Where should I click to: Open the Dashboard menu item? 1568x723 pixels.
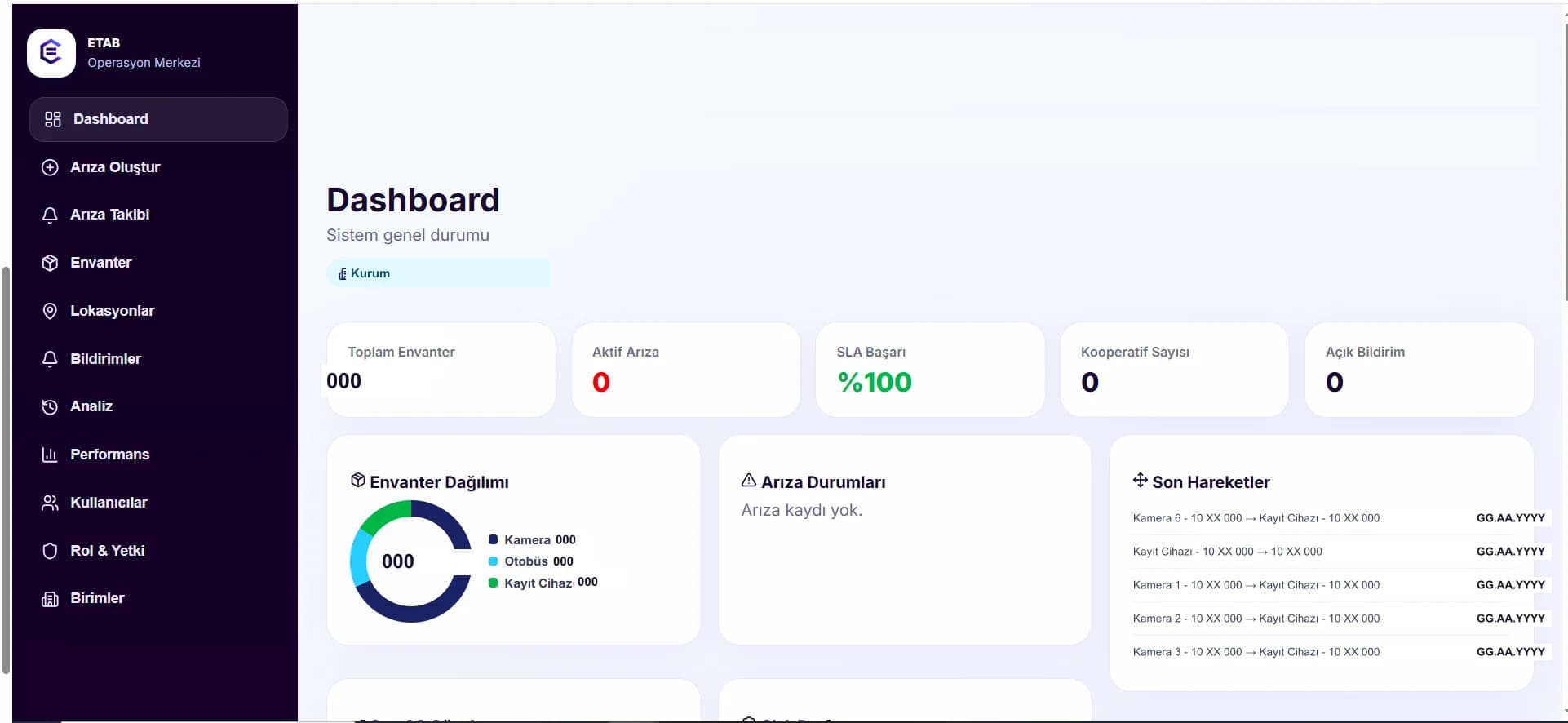click(158, 119)
